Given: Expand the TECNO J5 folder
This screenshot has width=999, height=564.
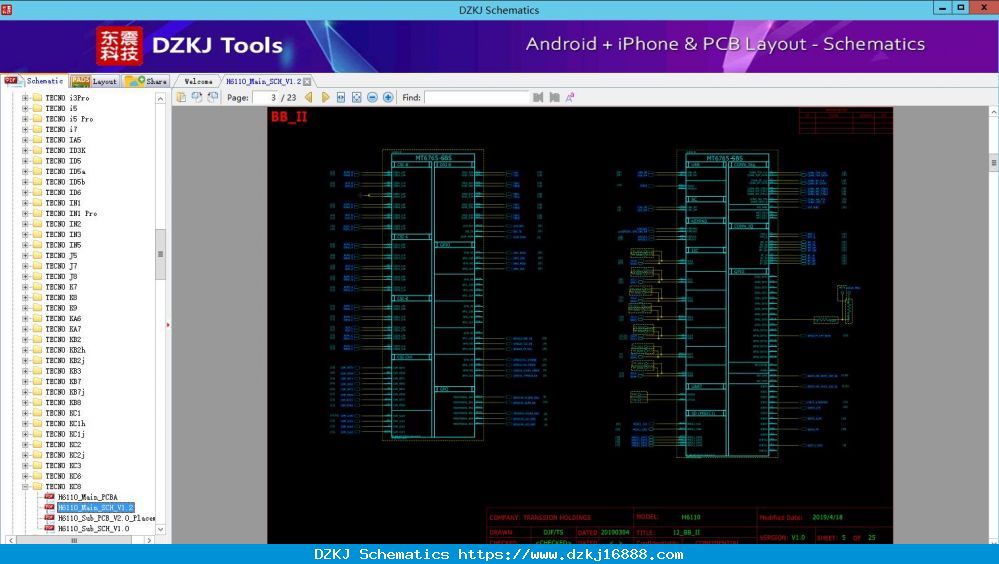Looking at the screenshot, I should (25, 256).
